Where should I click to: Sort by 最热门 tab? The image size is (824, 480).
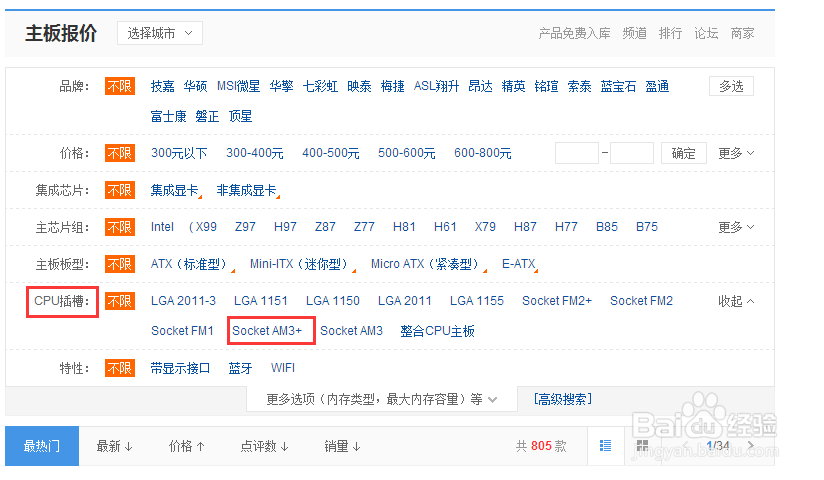tap(42, 446)
